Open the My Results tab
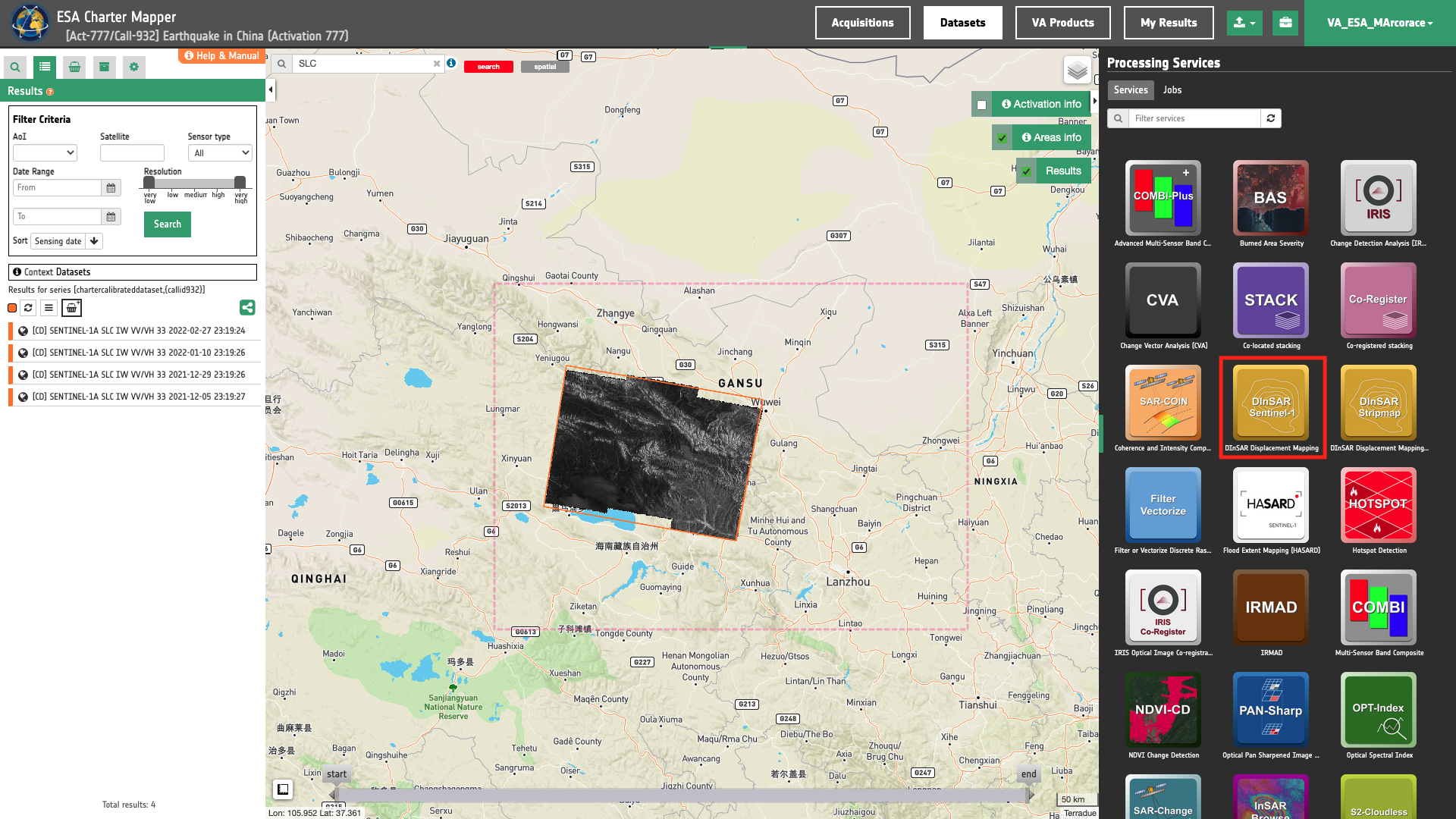The height and width of the screenshot is (819, 1456). click(1169, 23)
